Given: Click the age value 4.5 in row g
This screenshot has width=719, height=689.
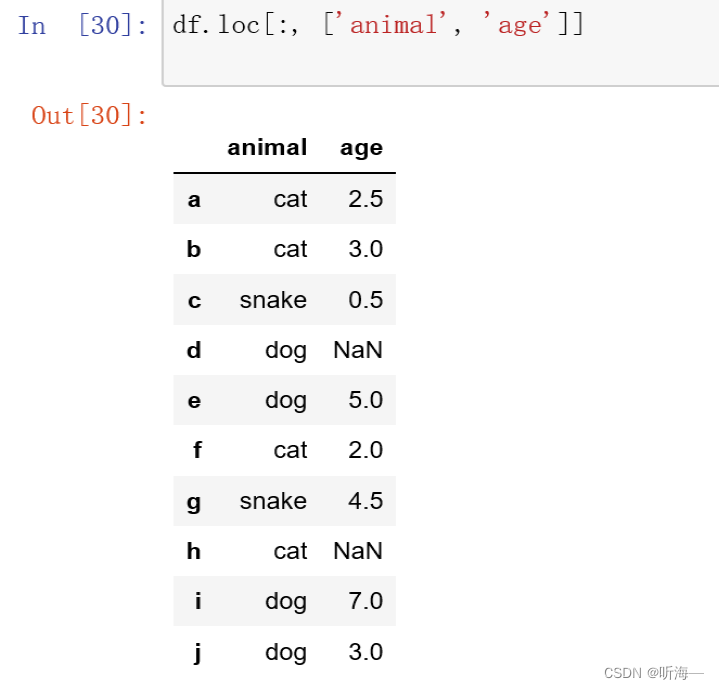Looking at the screenshot, I should click(365, 501).
